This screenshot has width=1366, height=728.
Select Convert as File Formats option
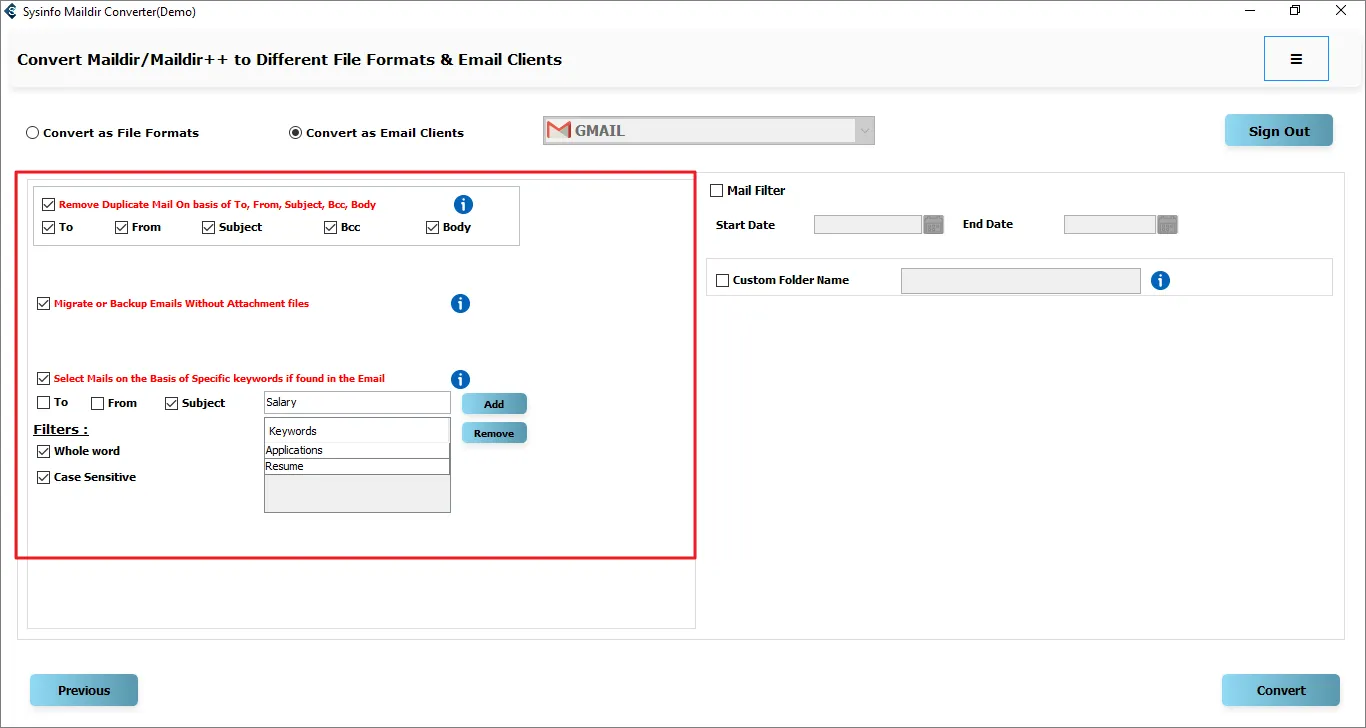point(33,133)
